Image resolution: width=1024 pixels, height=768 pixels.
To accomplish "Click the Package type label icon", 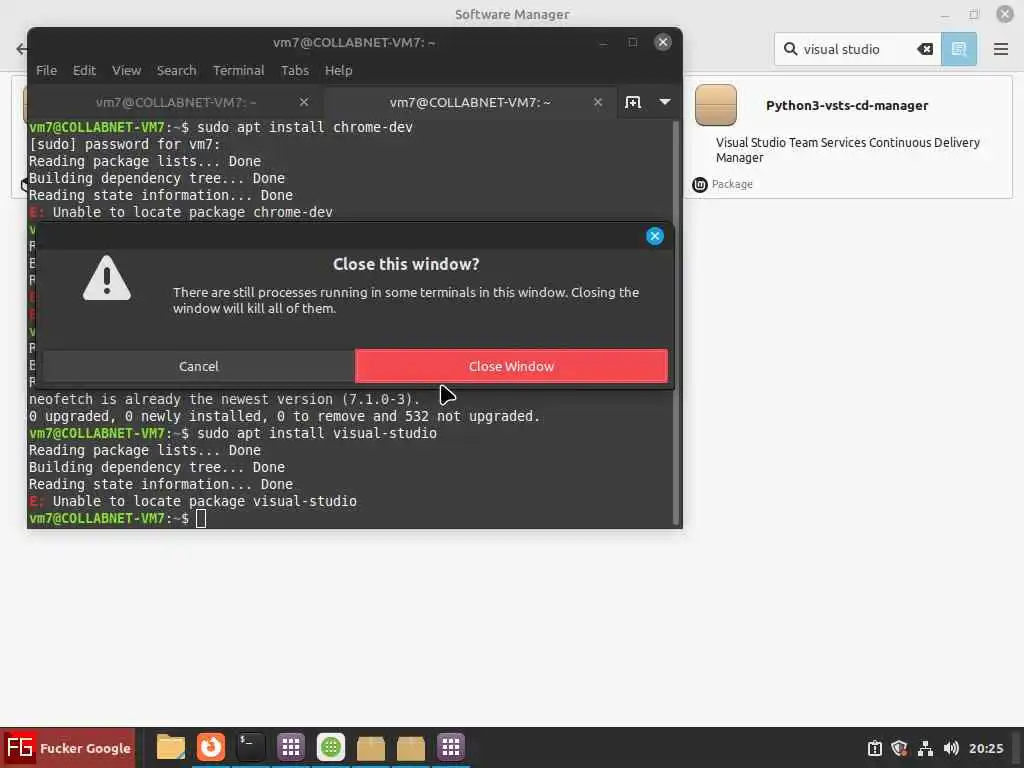I will pos(699,185).
